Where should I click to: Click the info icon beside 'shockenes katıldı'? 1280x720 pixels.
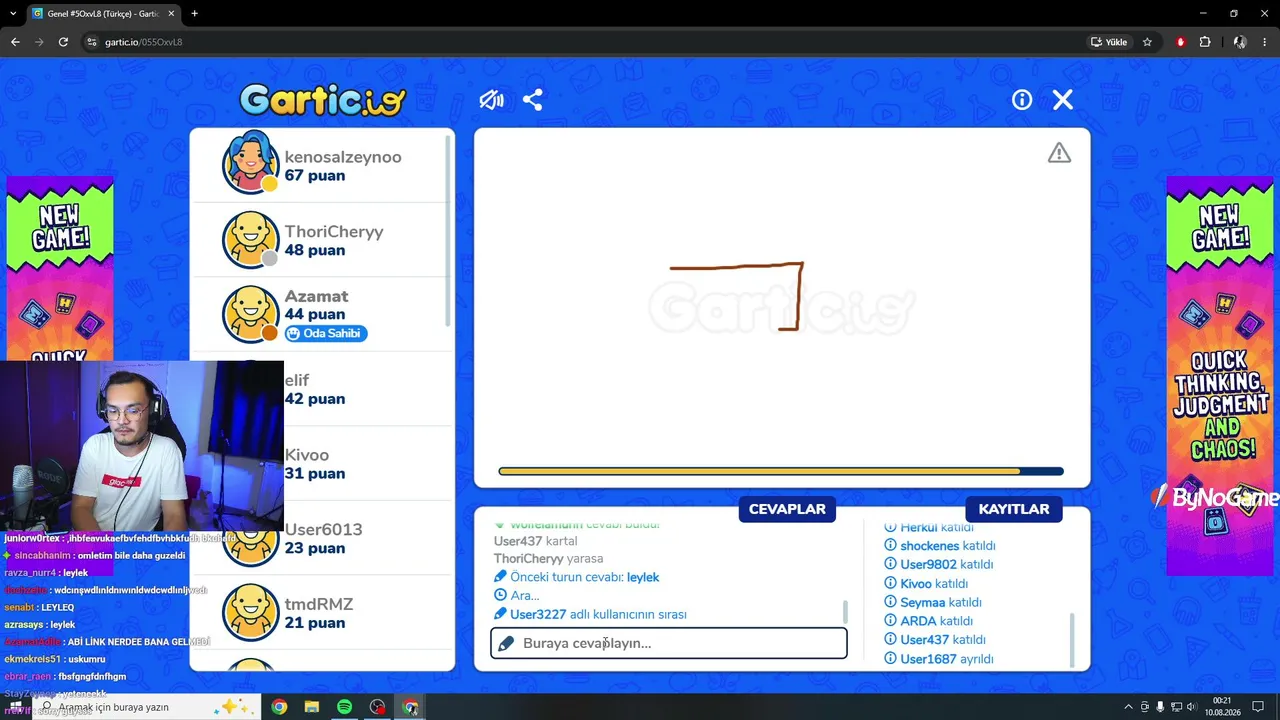pos(890,546)
